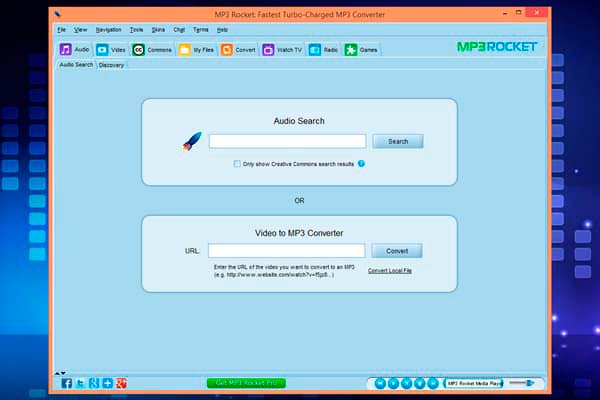Open the File menu

62,30
